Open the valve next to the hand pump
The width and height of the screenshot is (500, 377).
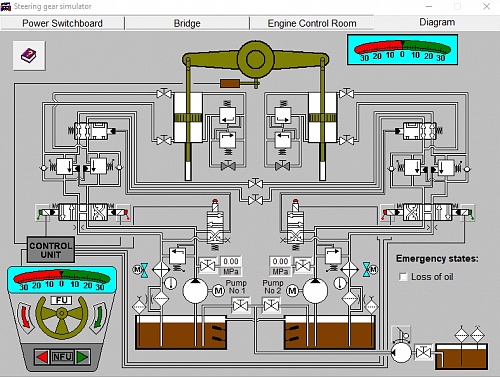click(x=423, y=352)
